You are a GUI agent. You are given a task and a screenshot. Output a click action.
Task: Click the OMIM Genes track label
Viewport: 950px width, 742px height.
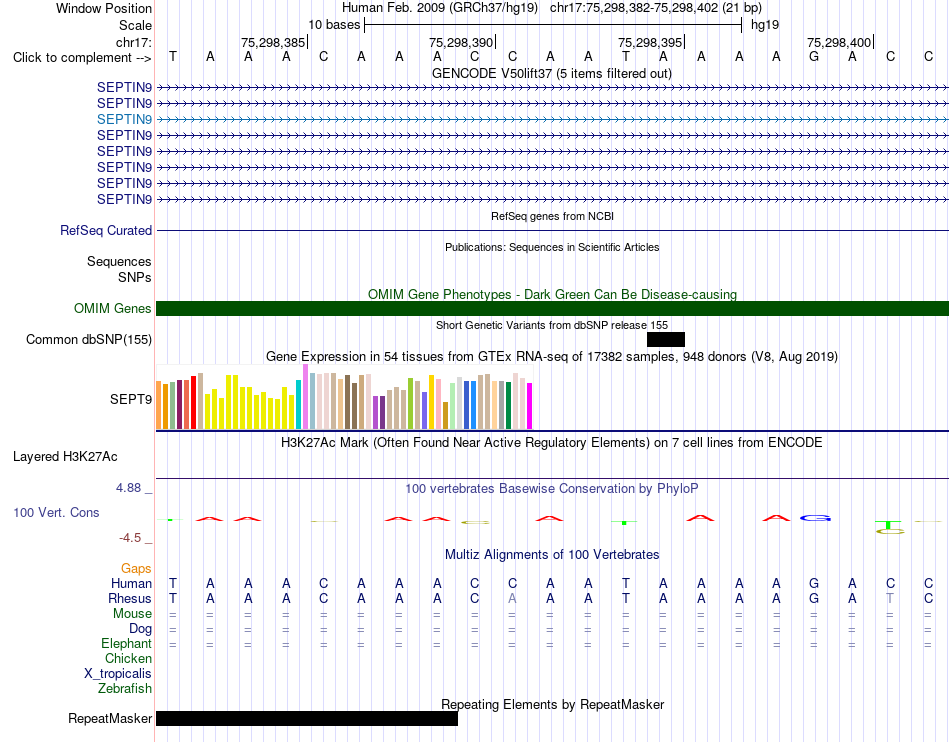click(x=113, y=308)
